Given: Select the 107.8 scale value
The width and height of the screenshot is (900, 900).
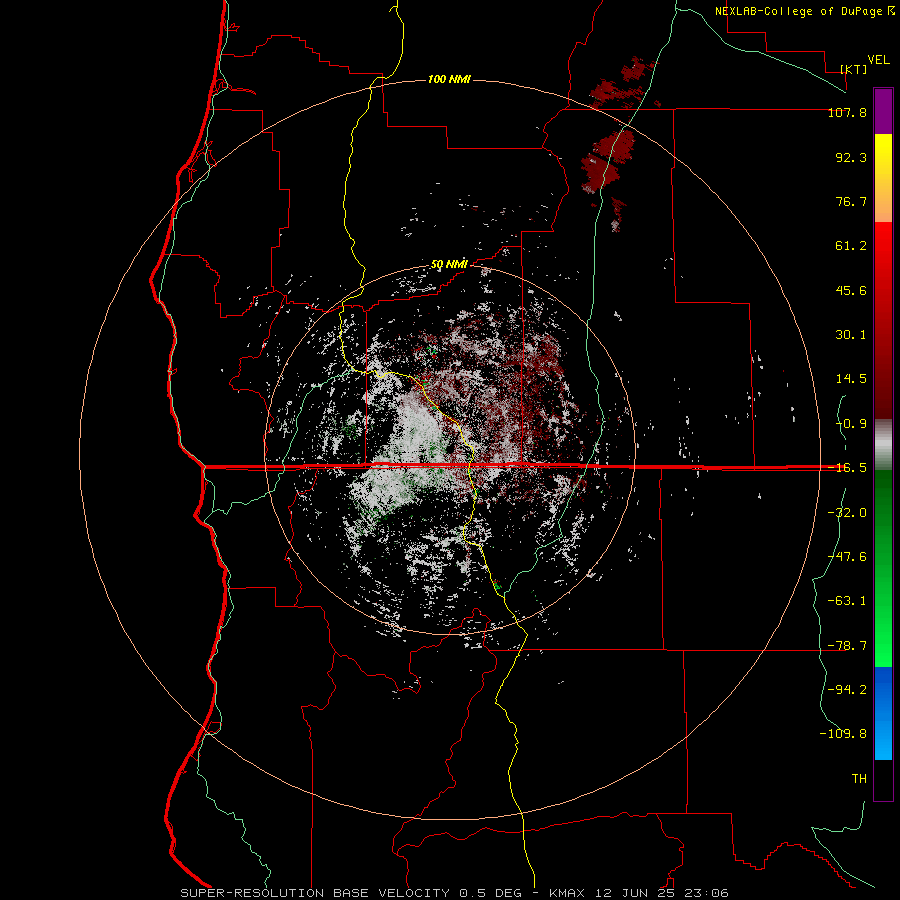Looking at the screenshot, I should coord(847,113).
